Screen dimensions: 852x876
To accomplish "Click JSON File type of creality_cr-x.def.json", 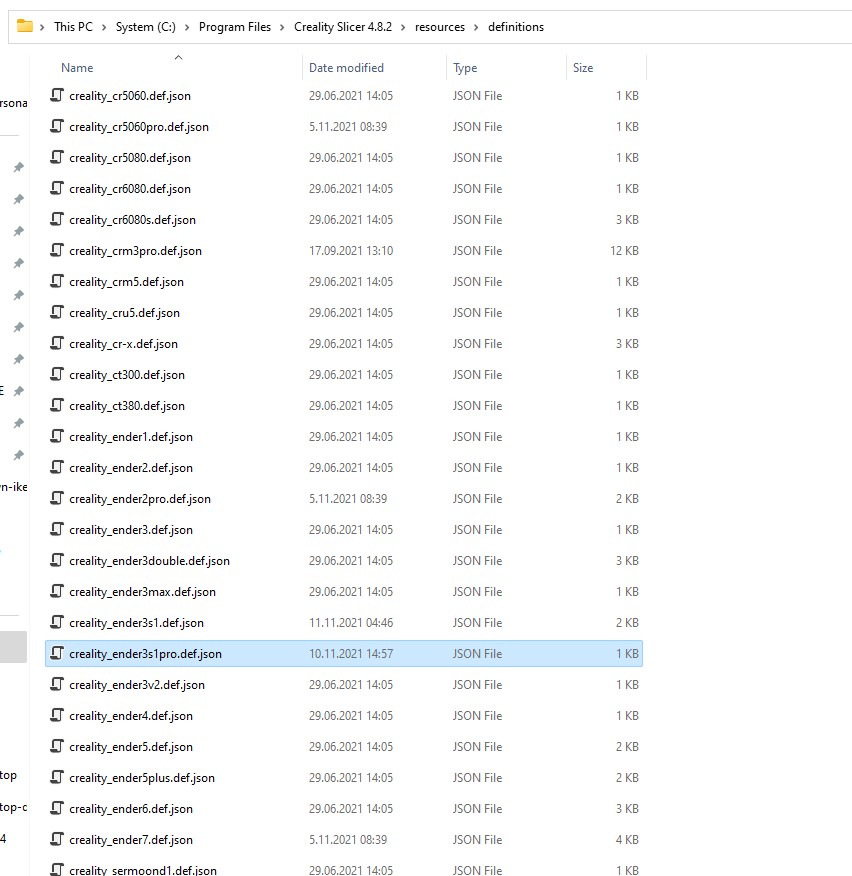I will [477, 344].
